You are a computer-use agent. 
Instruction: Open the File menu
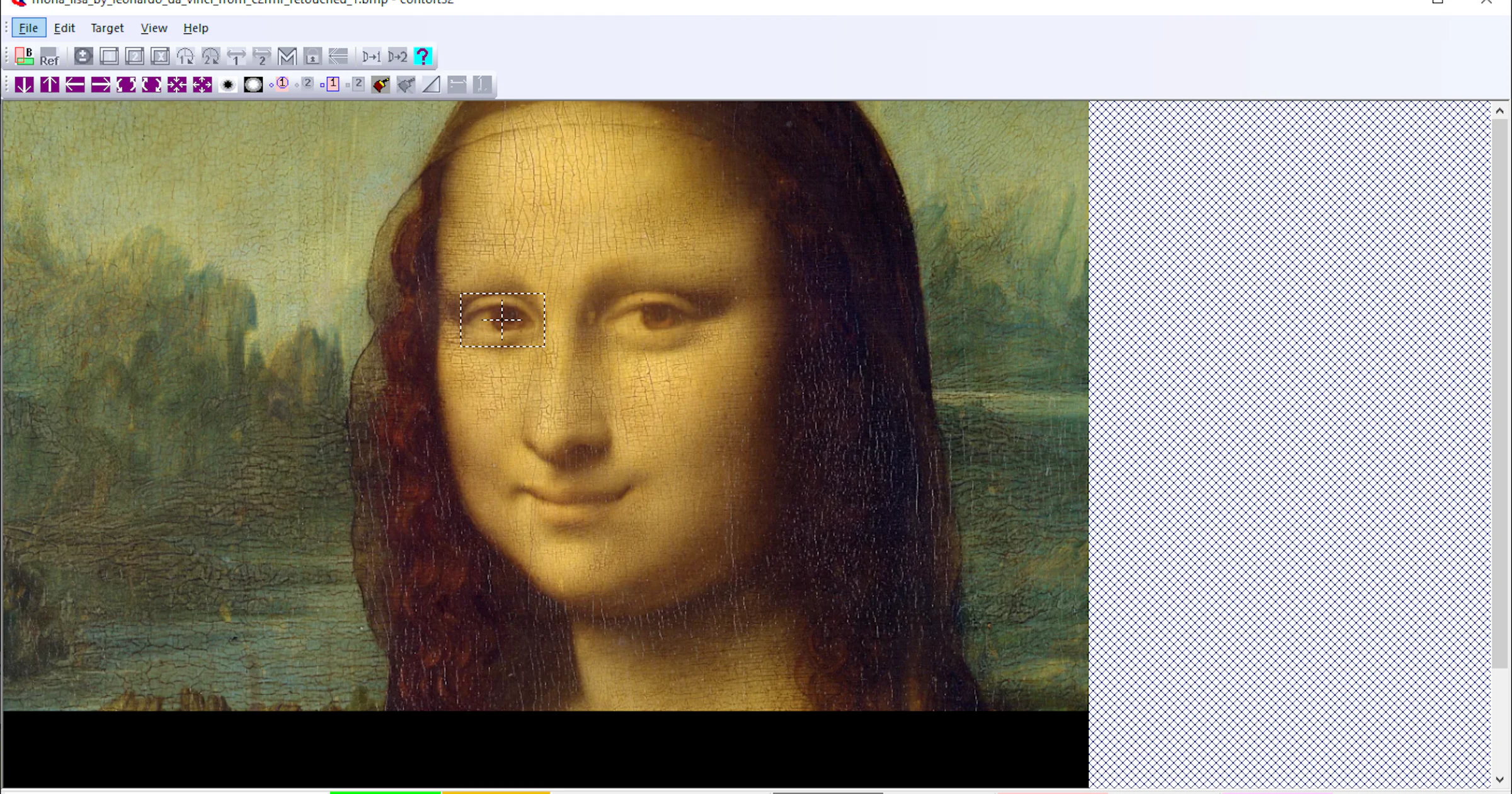28,28
